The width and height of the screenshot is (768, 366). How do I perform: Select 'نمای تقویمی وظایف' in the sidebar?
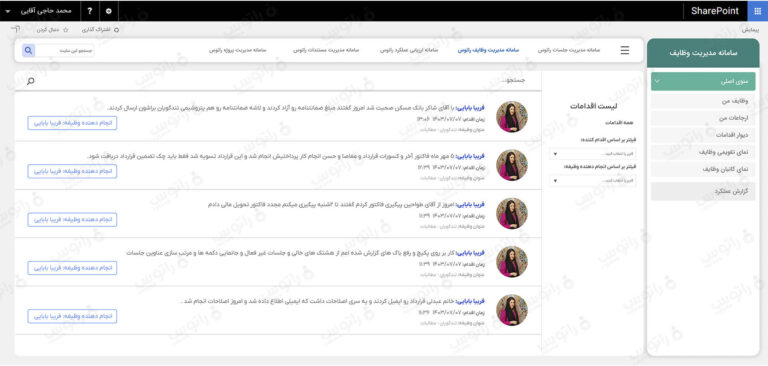pos(703,152)
